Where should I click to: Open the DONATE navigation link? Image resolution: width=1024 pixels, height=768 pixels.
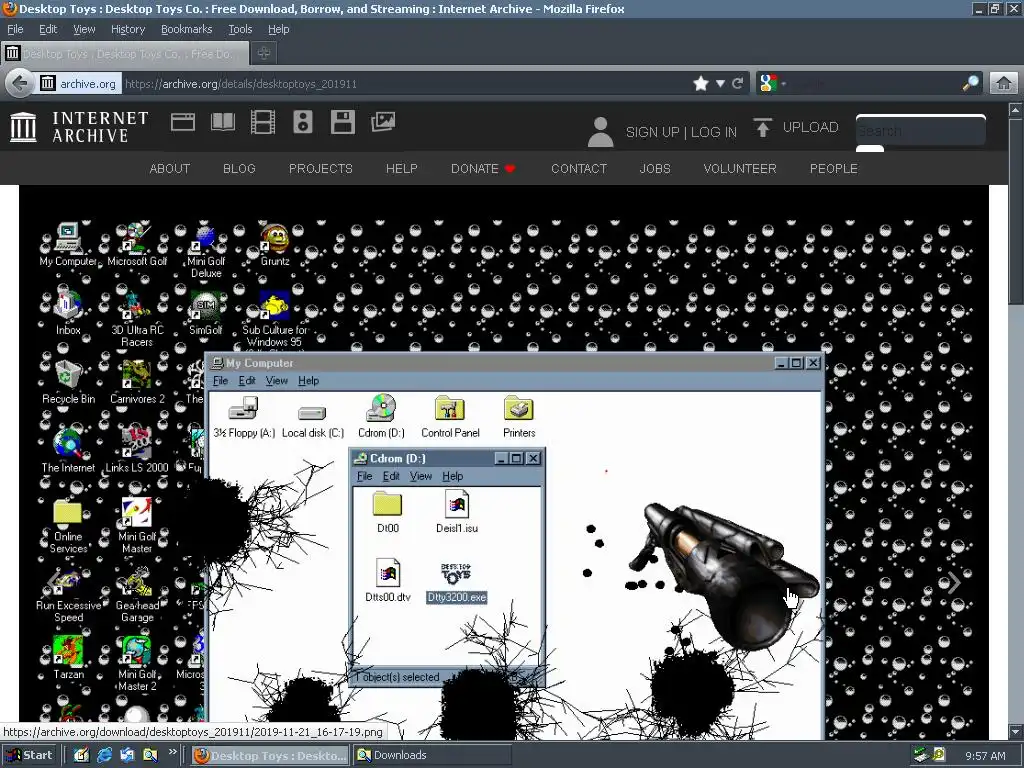coord(483,168)
